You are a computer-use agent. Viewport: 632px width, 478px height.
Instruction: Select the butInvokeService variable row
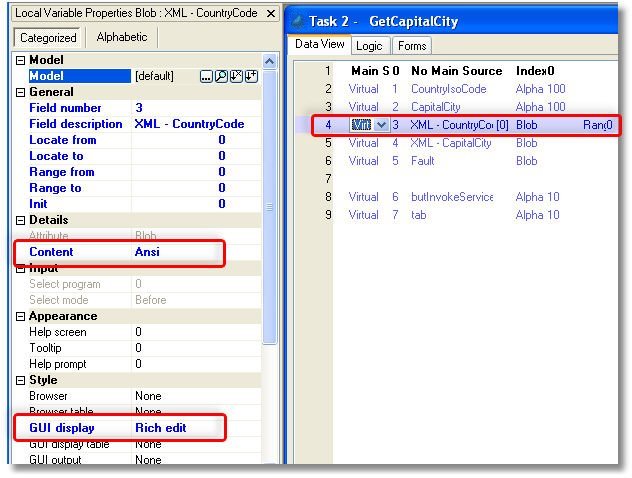coord(452,197)
